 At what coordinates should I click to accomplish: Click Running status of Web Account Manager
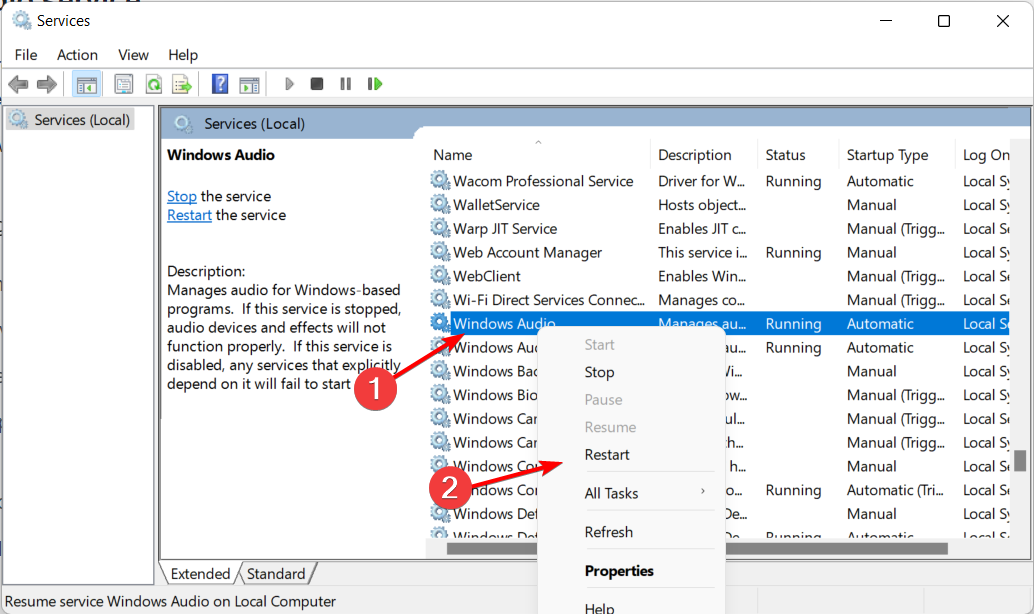tap(793, 253)
